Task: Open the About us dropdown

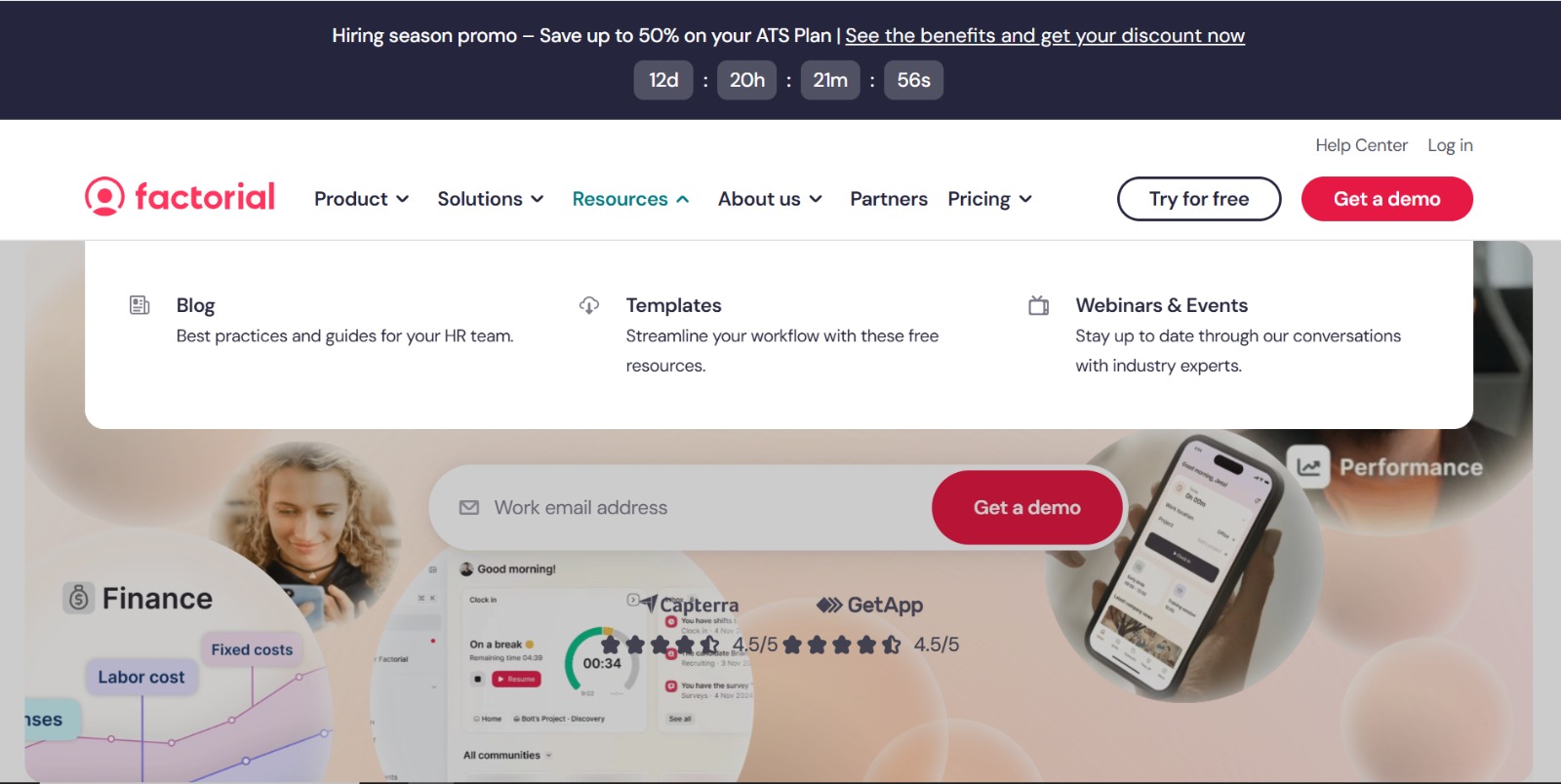Action: click(770, 199)
